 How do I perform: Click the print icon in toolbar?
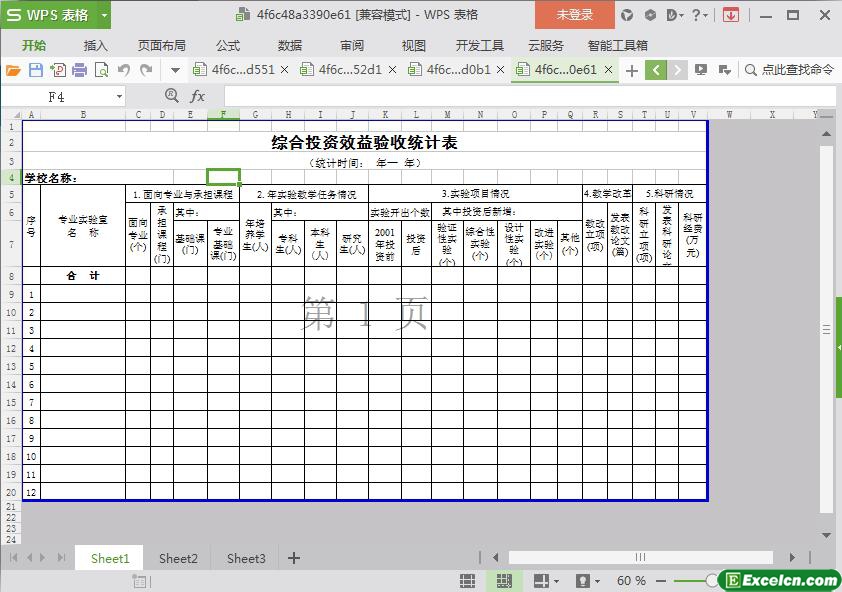tap(79, 70)
